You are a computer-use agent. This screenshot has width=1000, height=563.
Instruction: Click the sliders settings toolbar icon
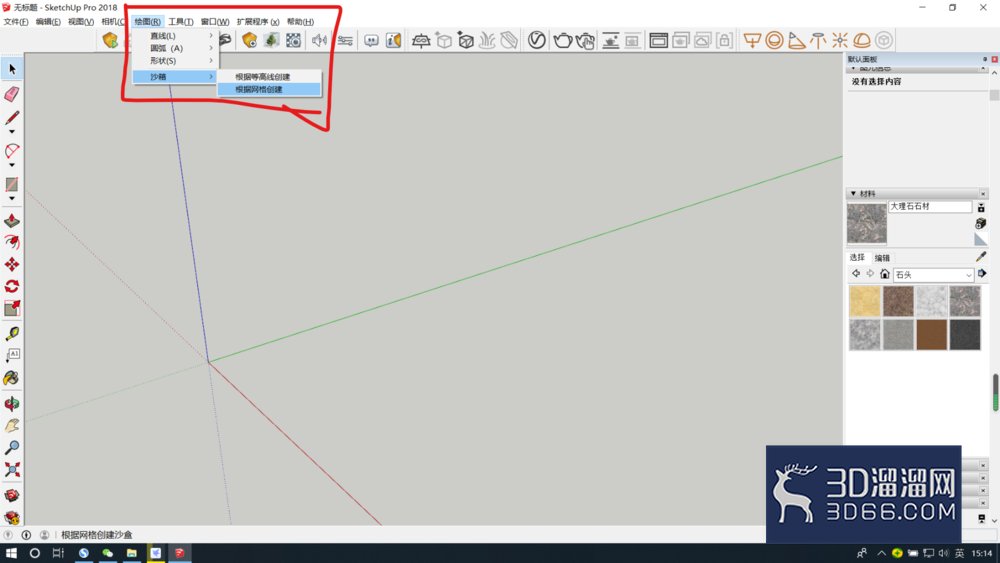coord(345,41)
